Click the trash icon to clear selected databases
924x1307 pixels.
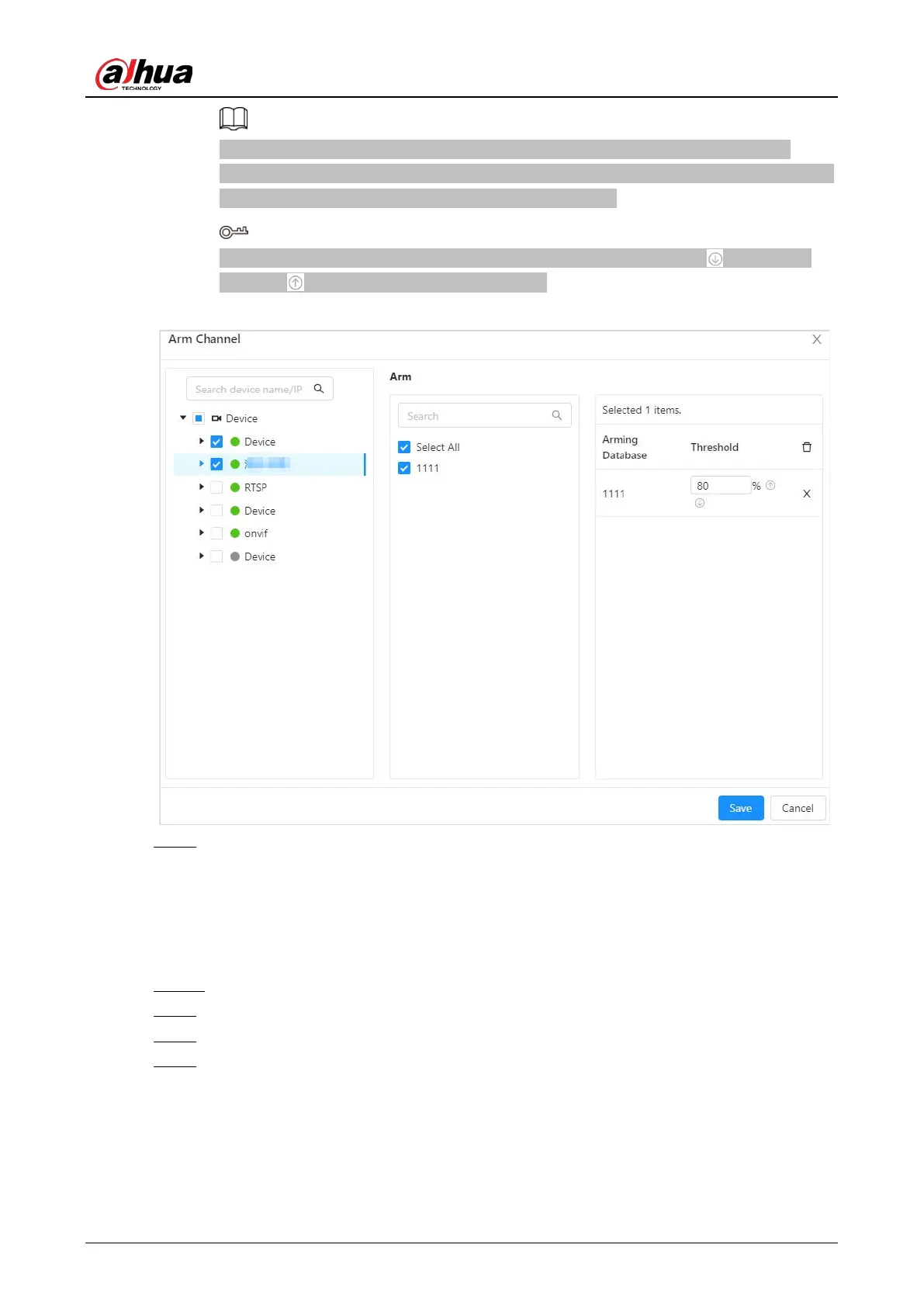coord(806,447)
